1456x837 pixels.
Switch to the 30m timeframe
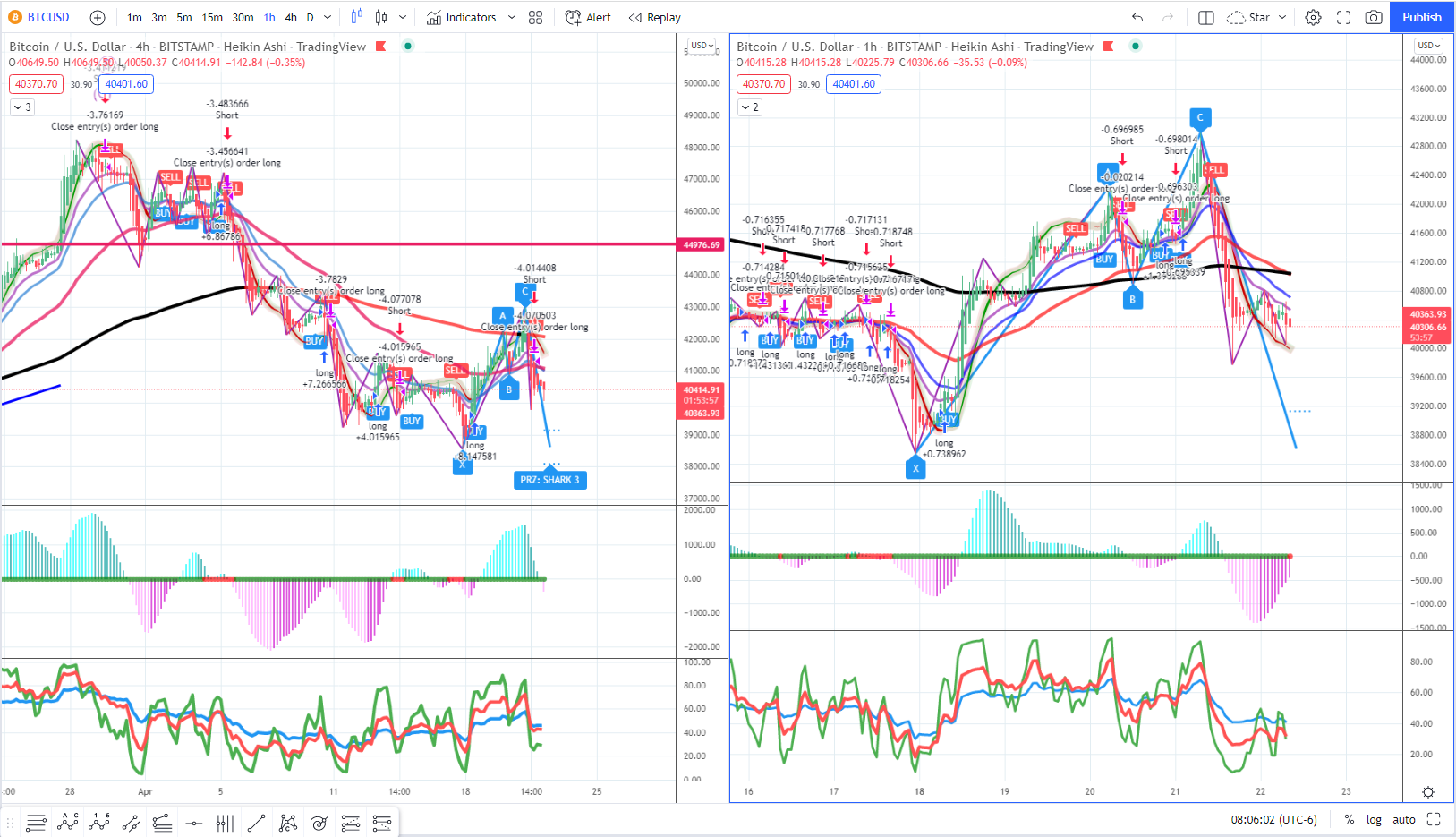243,17
